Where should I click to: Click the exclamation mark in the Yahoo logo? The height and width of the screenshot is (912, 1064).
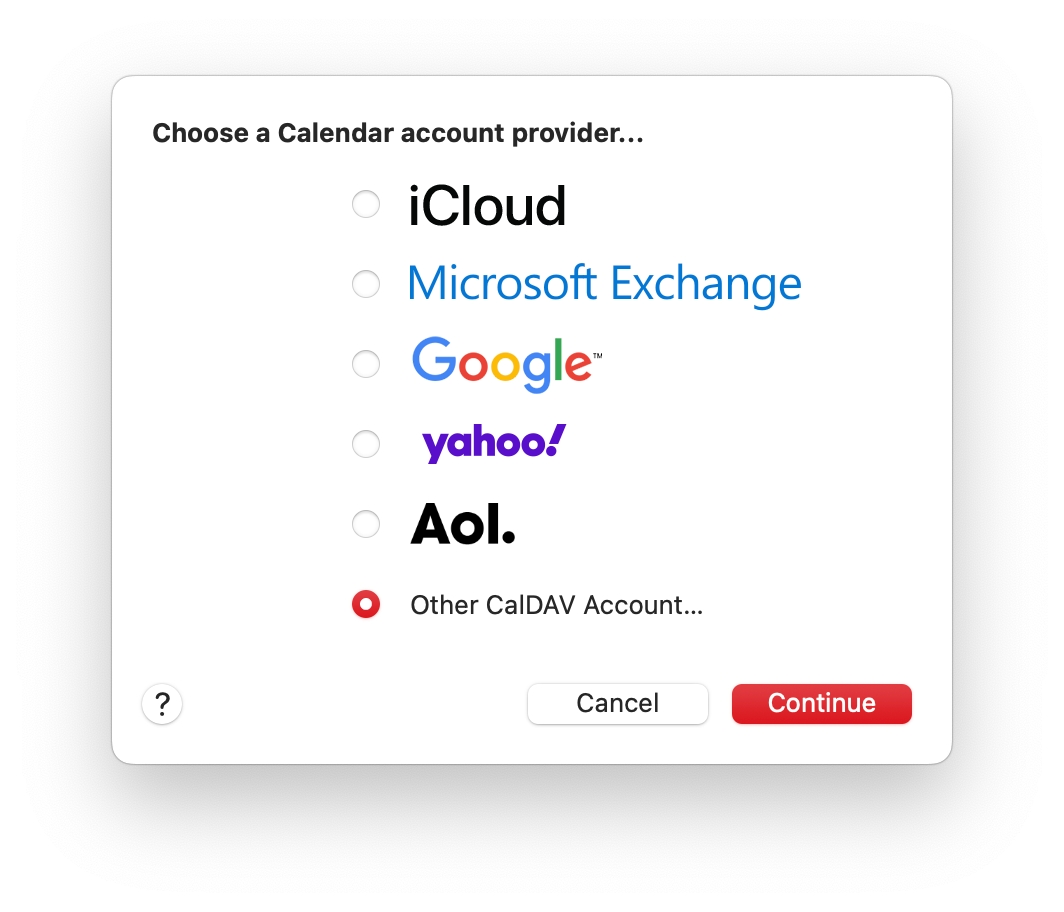coord(556,440)
